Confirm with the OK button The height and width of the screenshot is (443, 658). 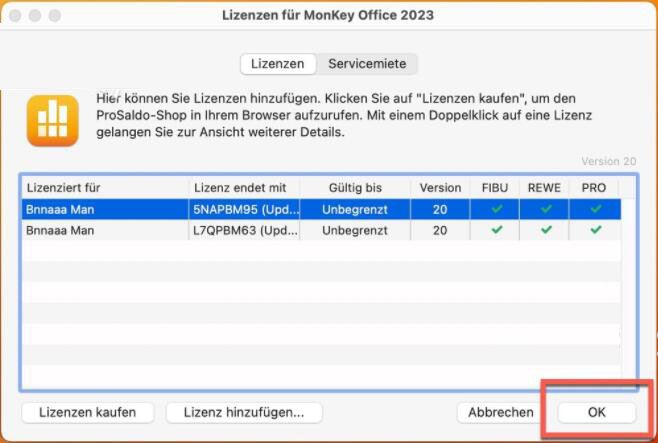pos(597,412)
